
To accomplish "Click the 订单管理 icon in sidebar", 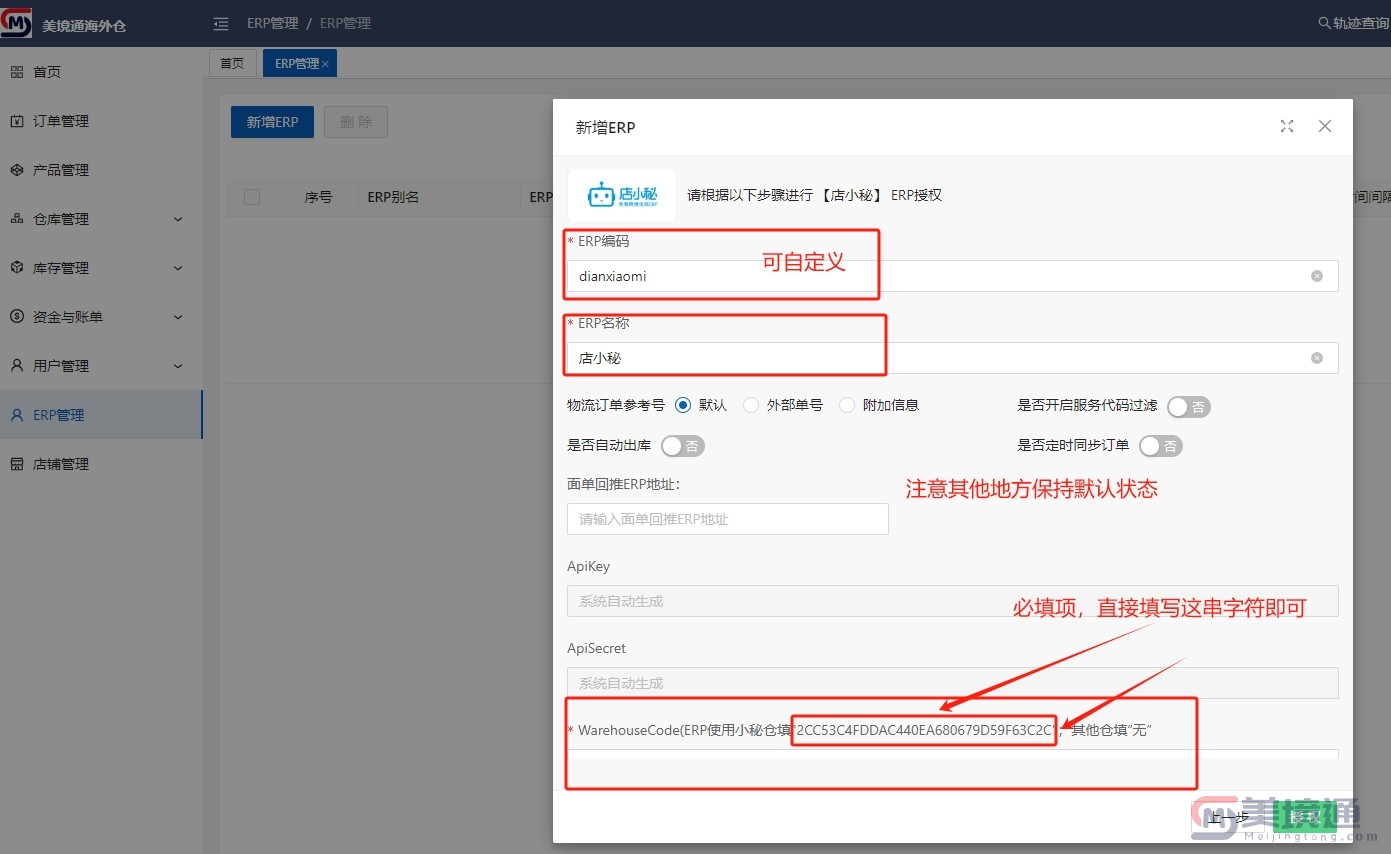I will coord(16,121).
